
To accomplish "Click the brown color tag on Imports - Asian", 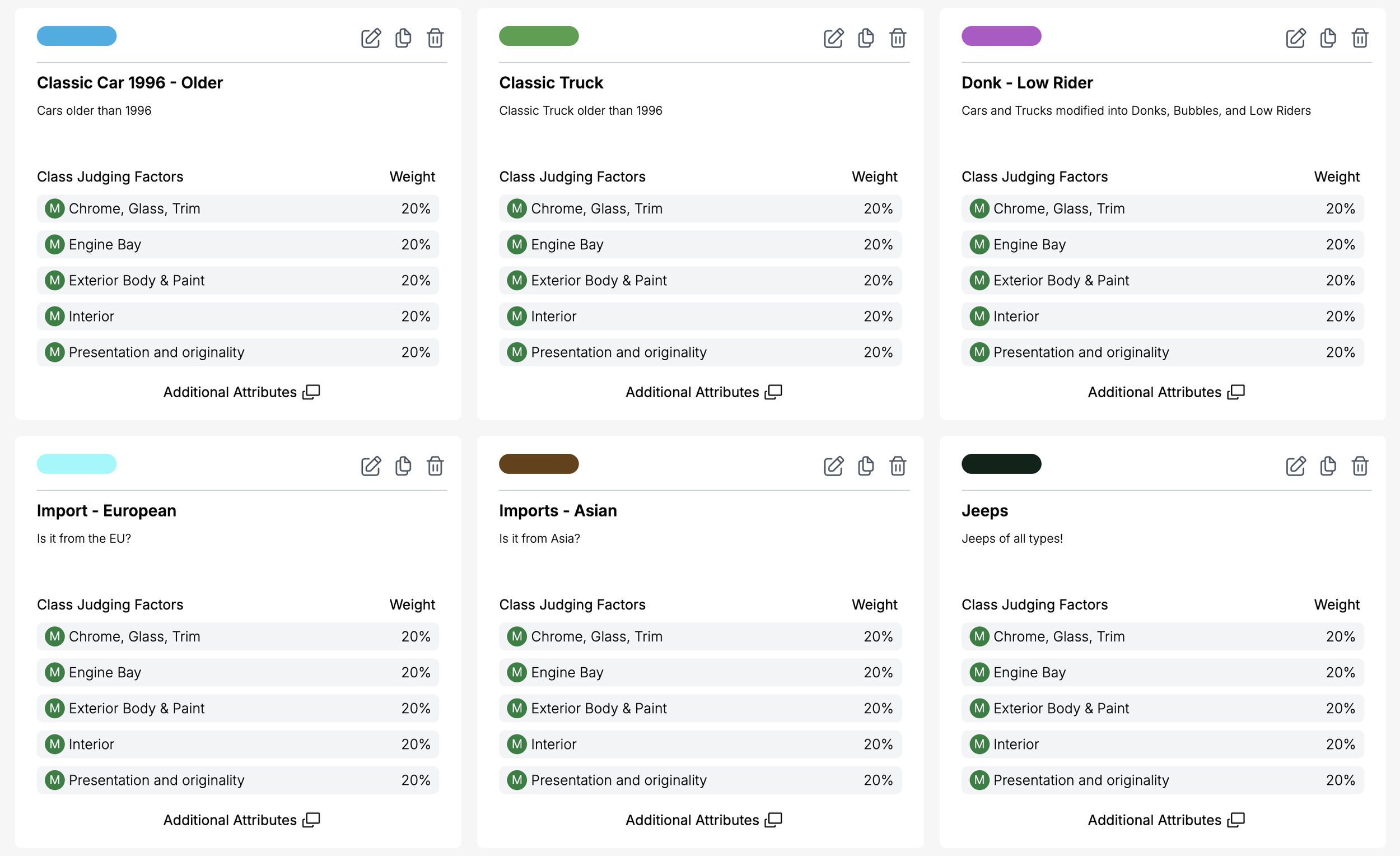I will tap(539, 464).
